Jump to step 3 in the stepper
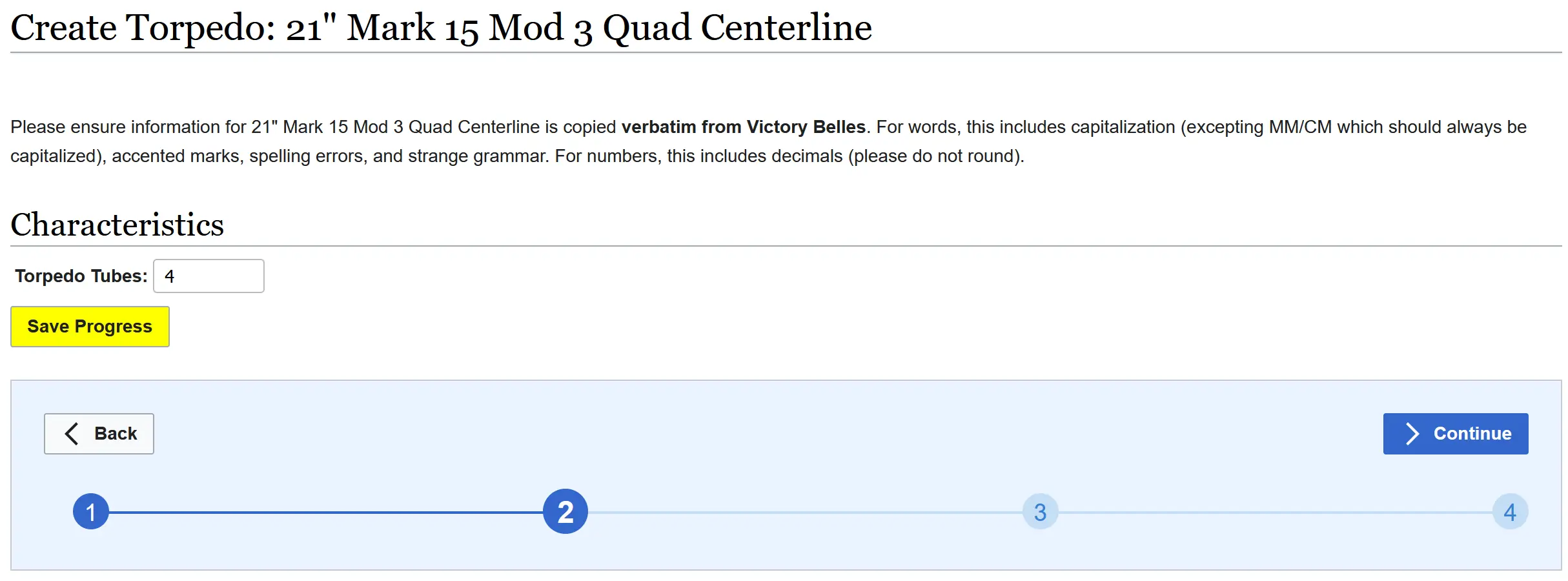 (x=1040, y=512)
